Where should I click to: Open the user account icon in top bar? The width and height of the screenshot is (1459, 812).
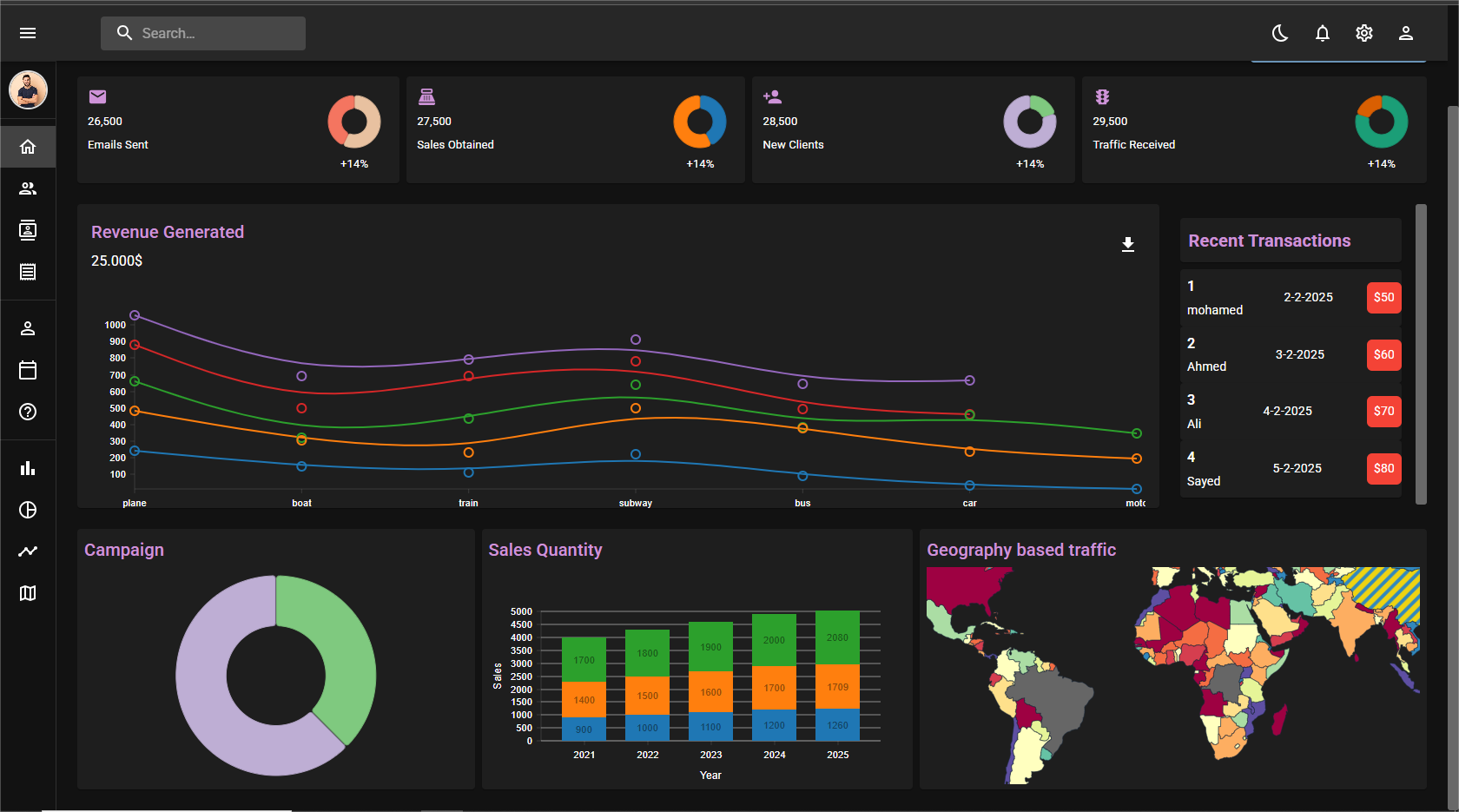pos(1405,33)
